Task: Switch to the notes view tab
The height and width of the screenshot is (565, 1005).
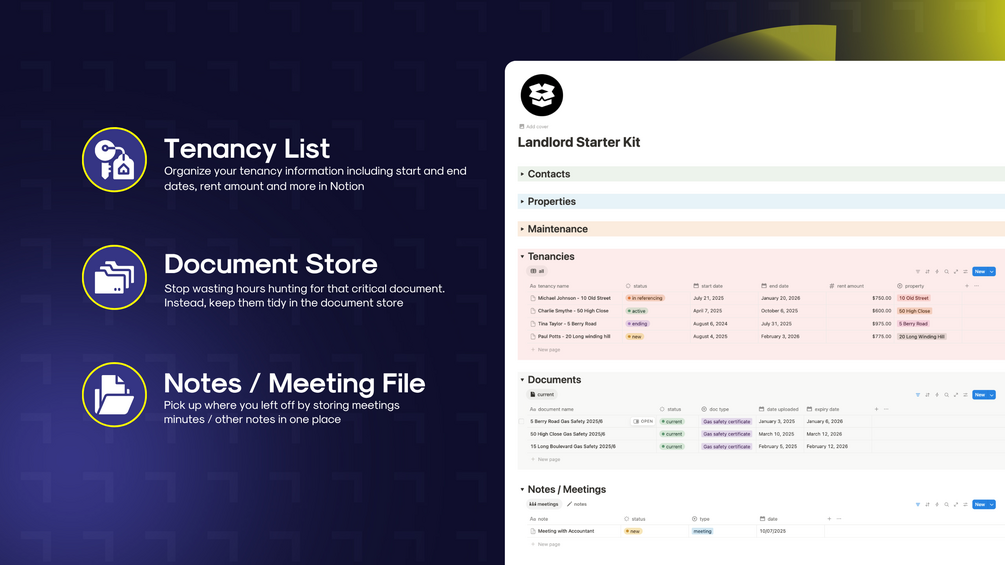Action: 577,504
